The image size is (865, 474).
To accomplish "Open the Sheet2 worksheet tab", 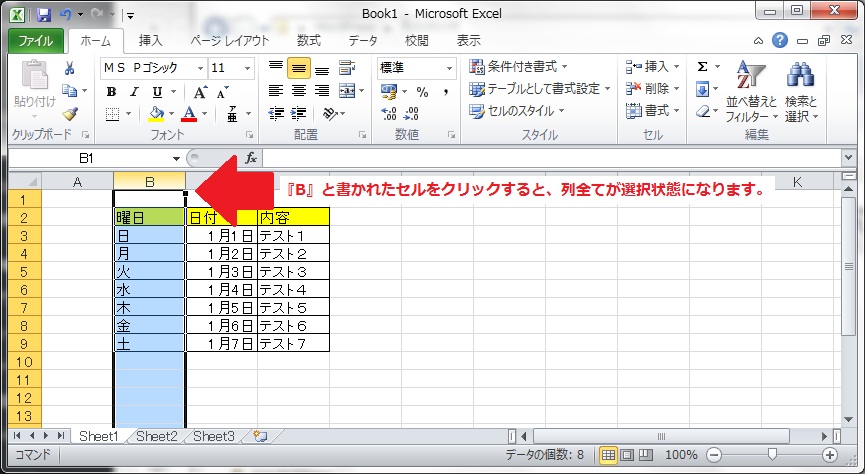I will click(x=156, y=436).
